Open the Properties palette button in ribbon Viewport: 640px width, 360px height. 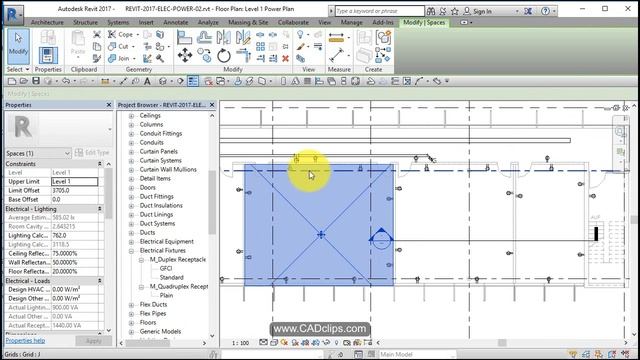pyautogui.click(x=48, y=55)
